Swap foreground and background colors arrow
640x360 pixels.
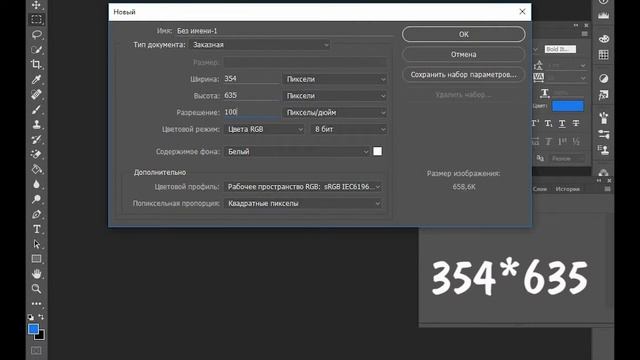pos(41,317)
